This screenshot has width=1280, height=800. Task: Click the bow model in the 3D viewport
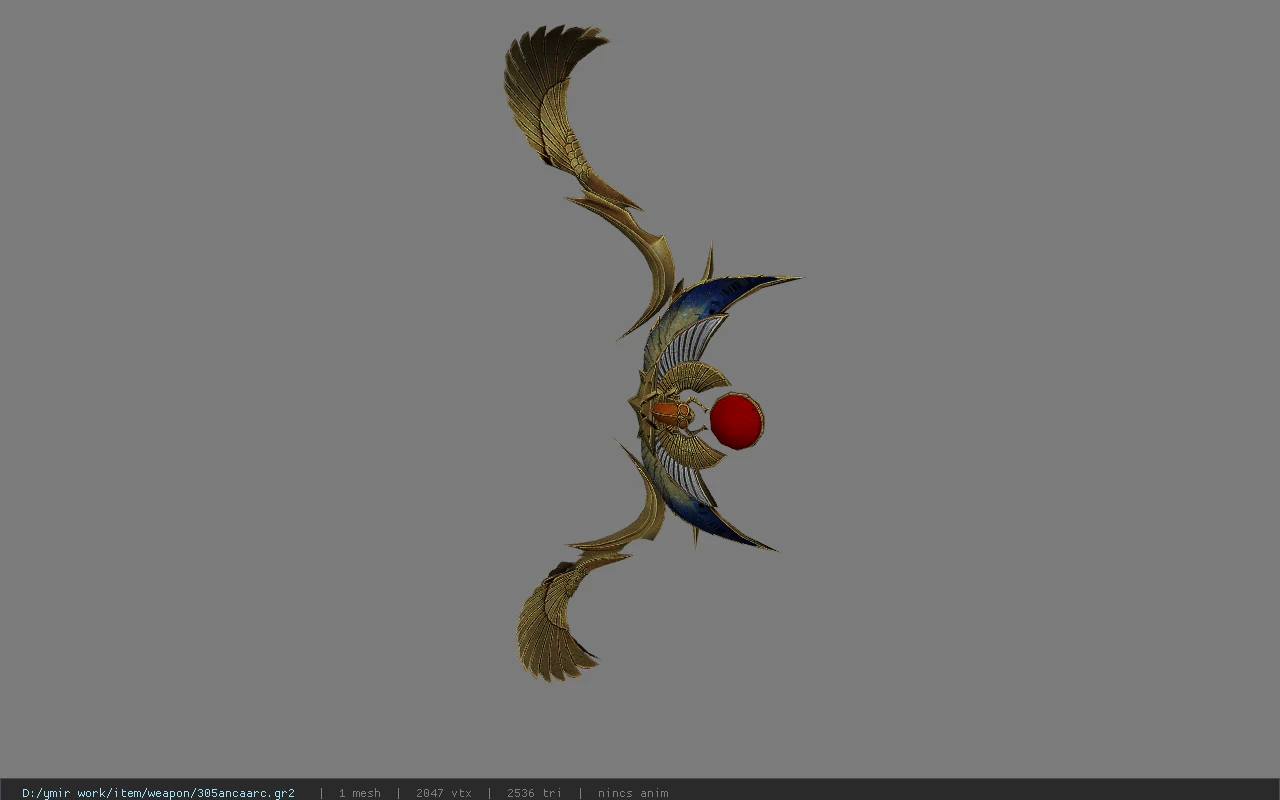point(652,352)
